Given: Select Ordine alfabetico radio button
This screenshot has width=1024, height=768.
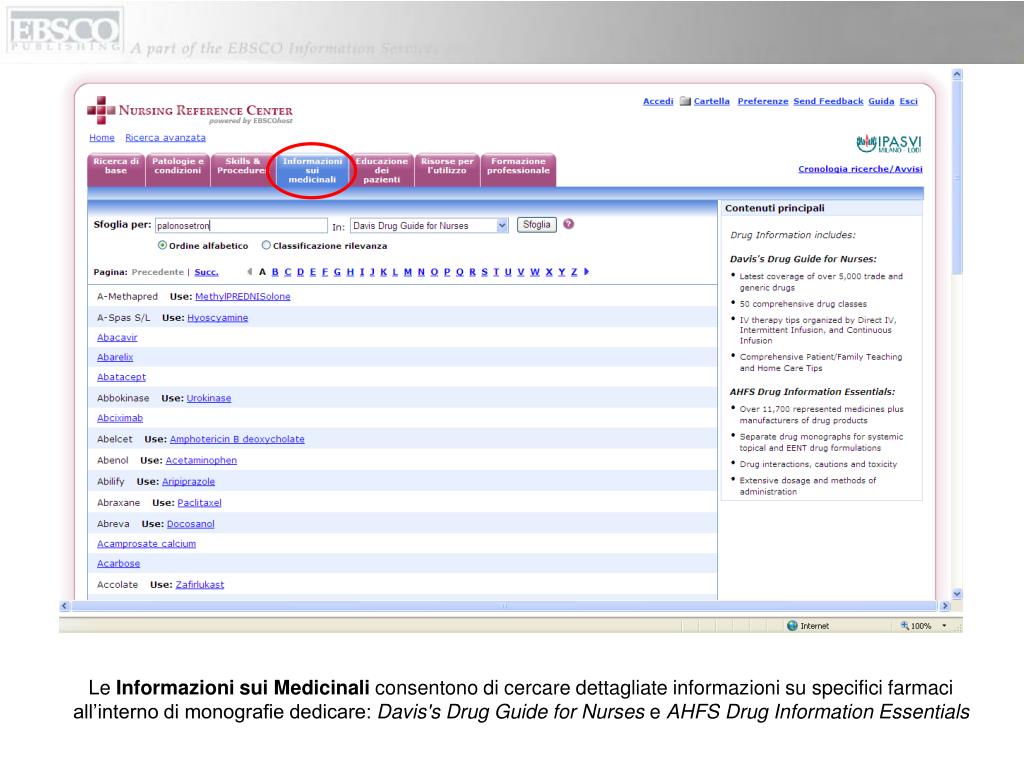Looking at the screenshot, I should (x=162, y=246).
